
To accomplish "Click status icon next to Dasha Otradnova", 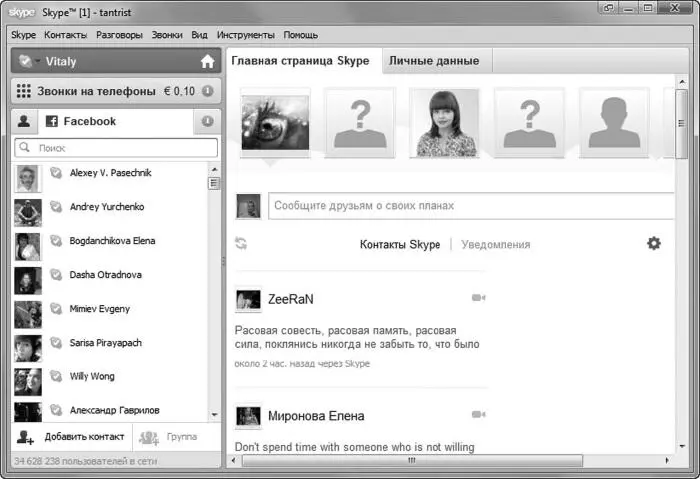I will pyautogui.click(x=56, y=274).
